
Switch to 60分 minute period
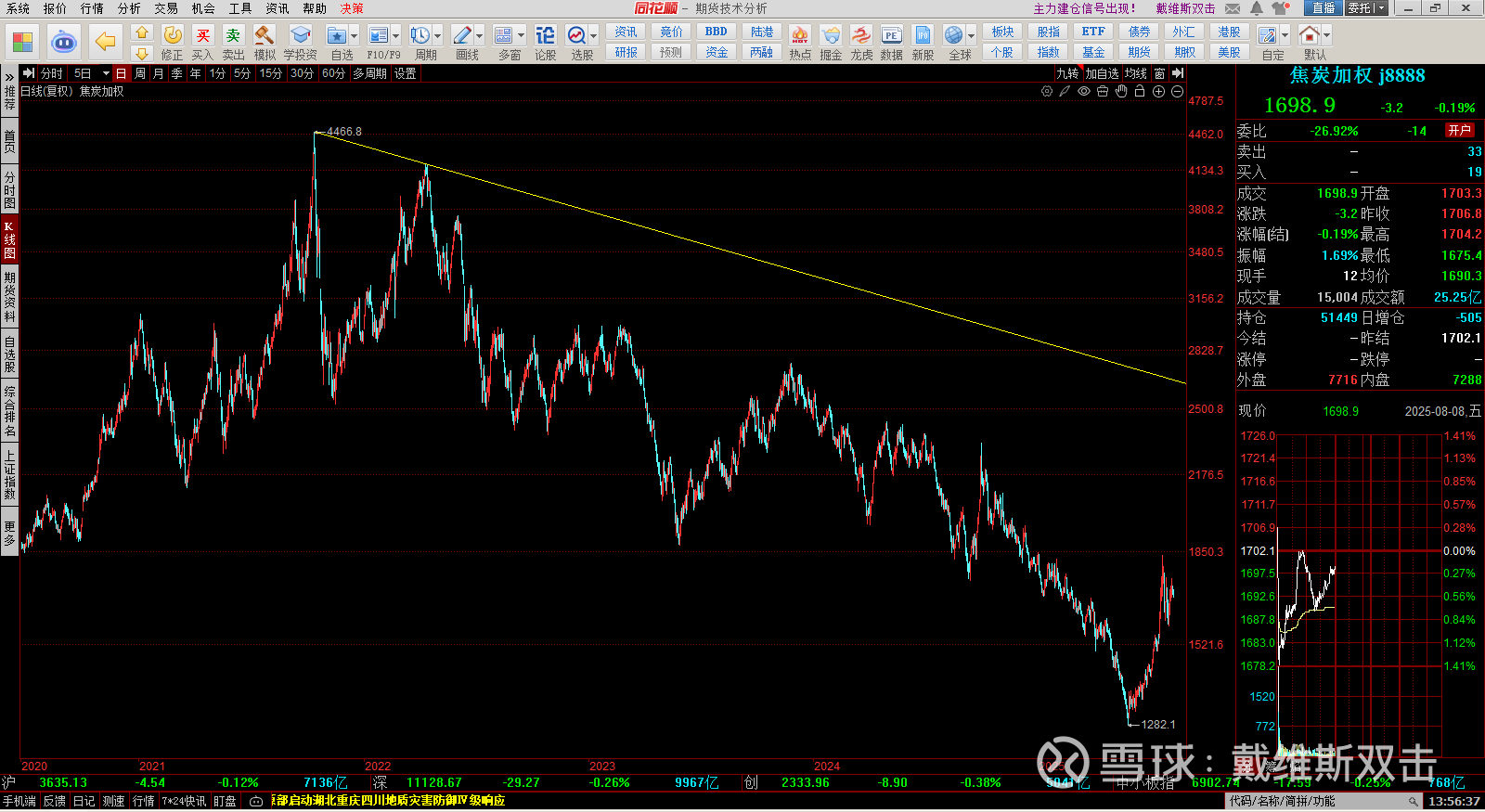[x=333, y=73]
